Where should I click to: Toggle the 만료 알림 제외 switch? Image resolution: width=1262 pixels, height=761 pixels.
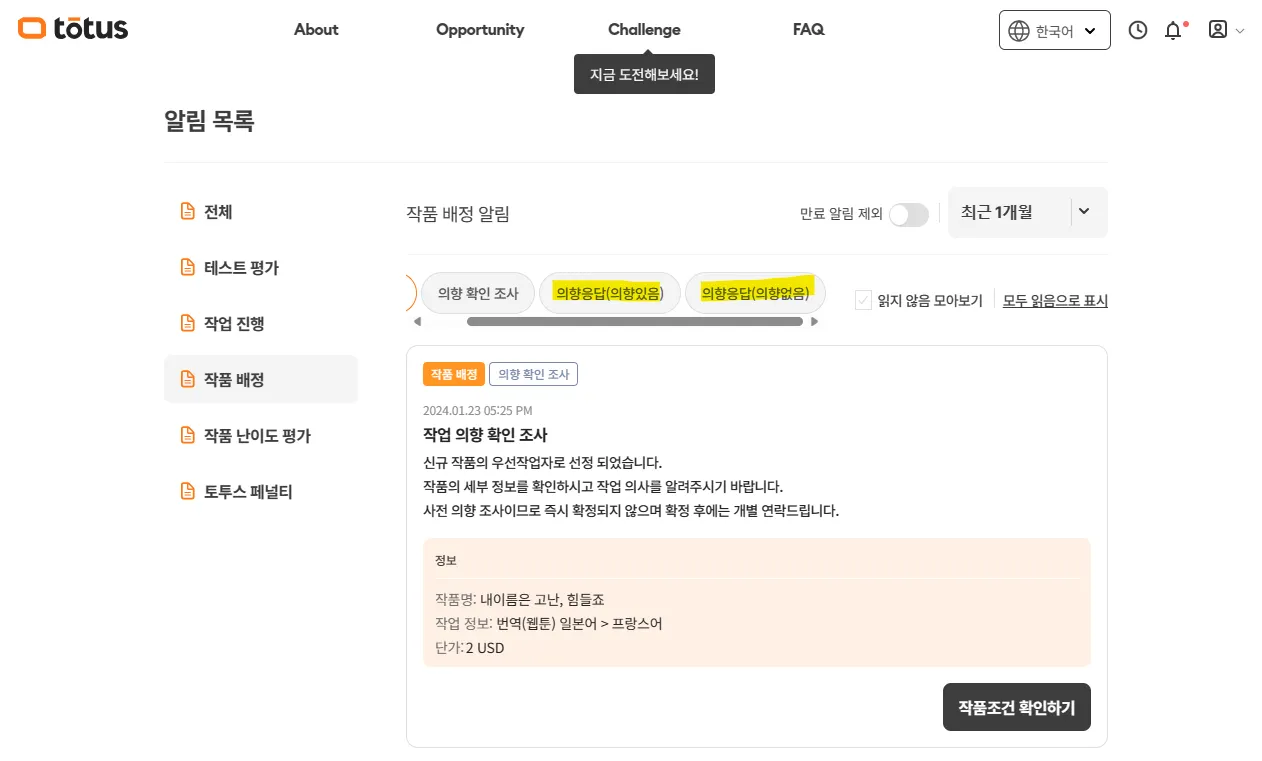click(908, 214)
